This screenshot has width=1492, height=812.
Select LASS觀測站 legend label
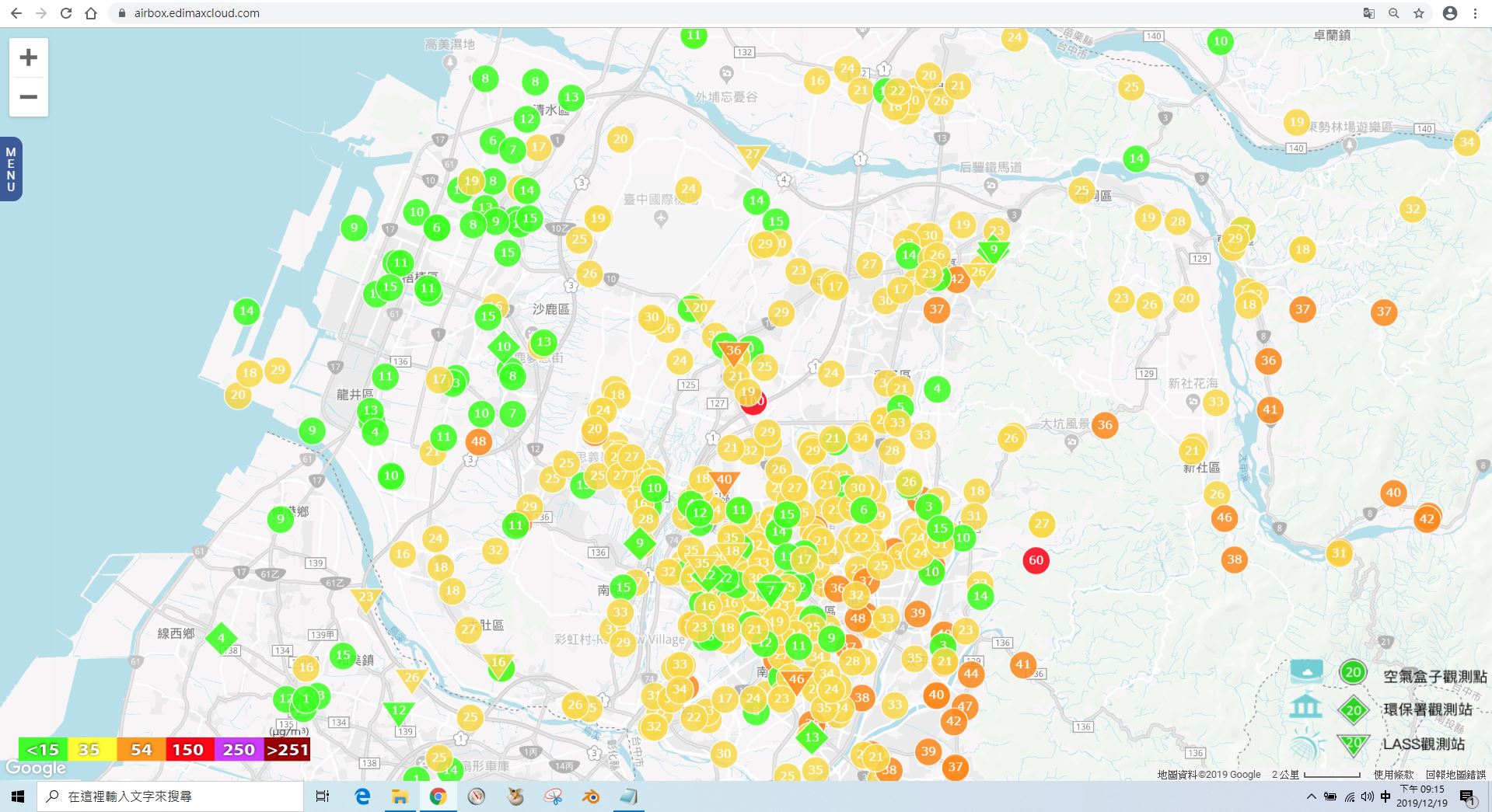pos(1424,744)
